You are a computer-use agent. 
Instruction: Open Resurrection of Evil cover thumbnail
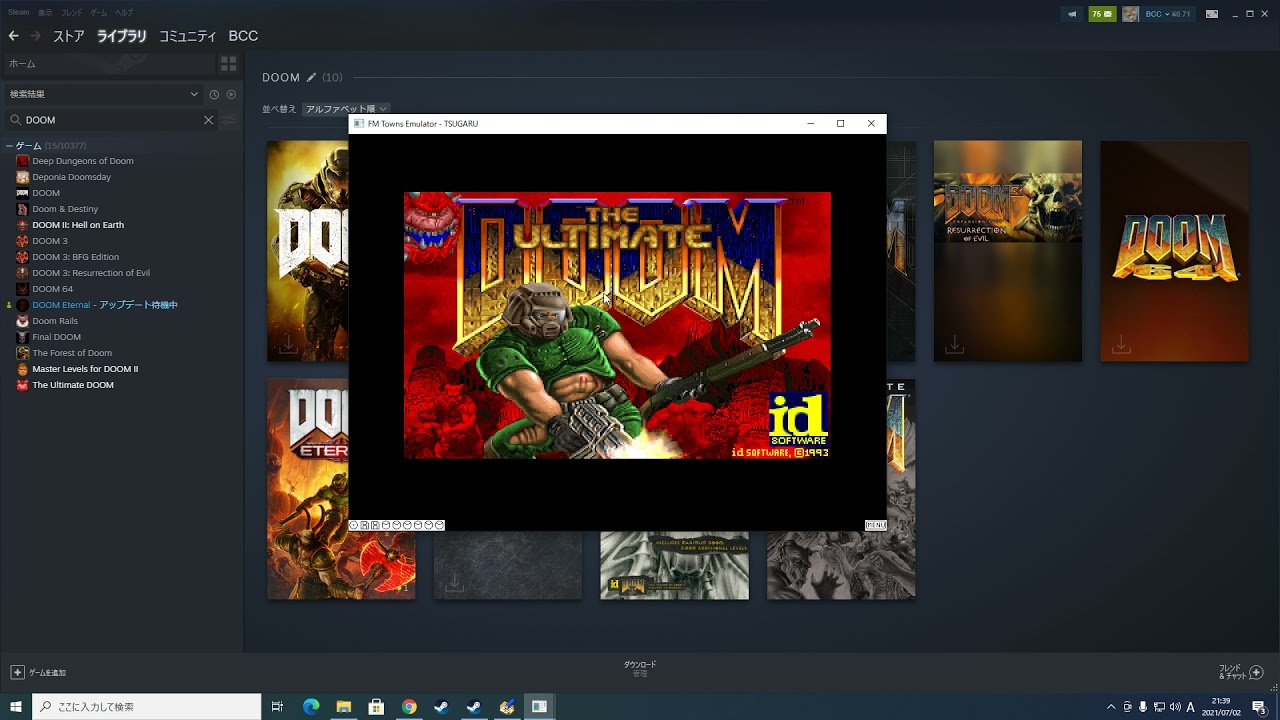click(1008, 251)
